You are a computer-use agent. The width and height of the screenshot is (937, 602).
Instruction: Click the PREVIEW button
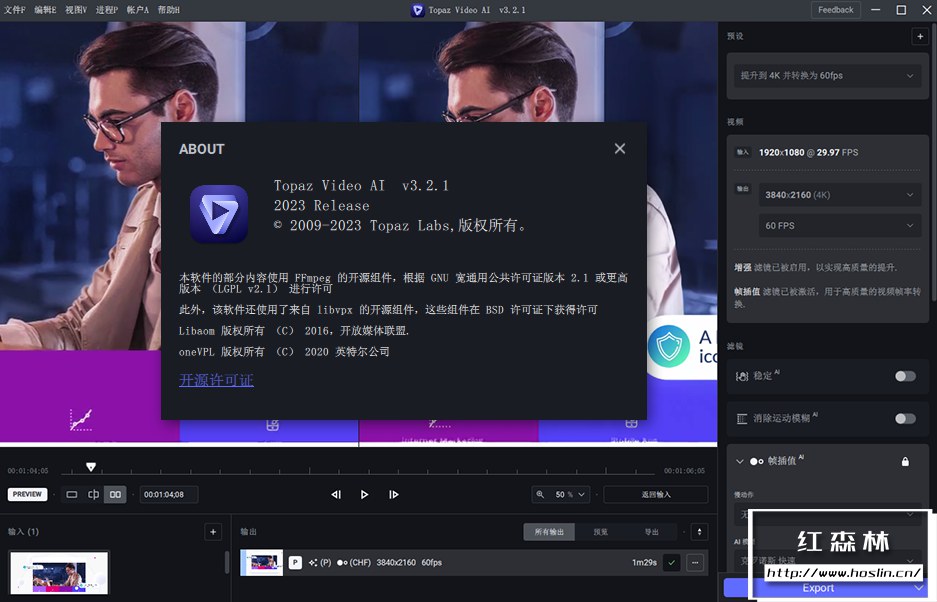coord(27,494)
